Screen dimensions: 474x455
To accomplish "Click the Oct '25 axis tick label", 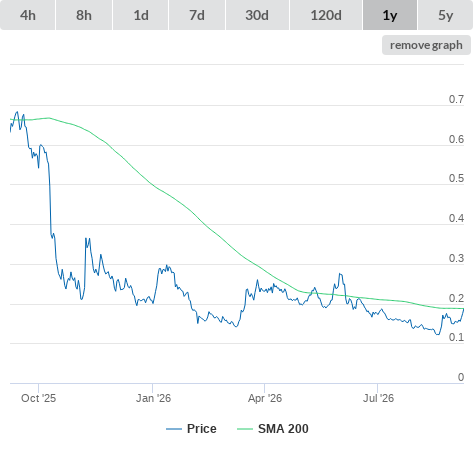I will (38, 398).
